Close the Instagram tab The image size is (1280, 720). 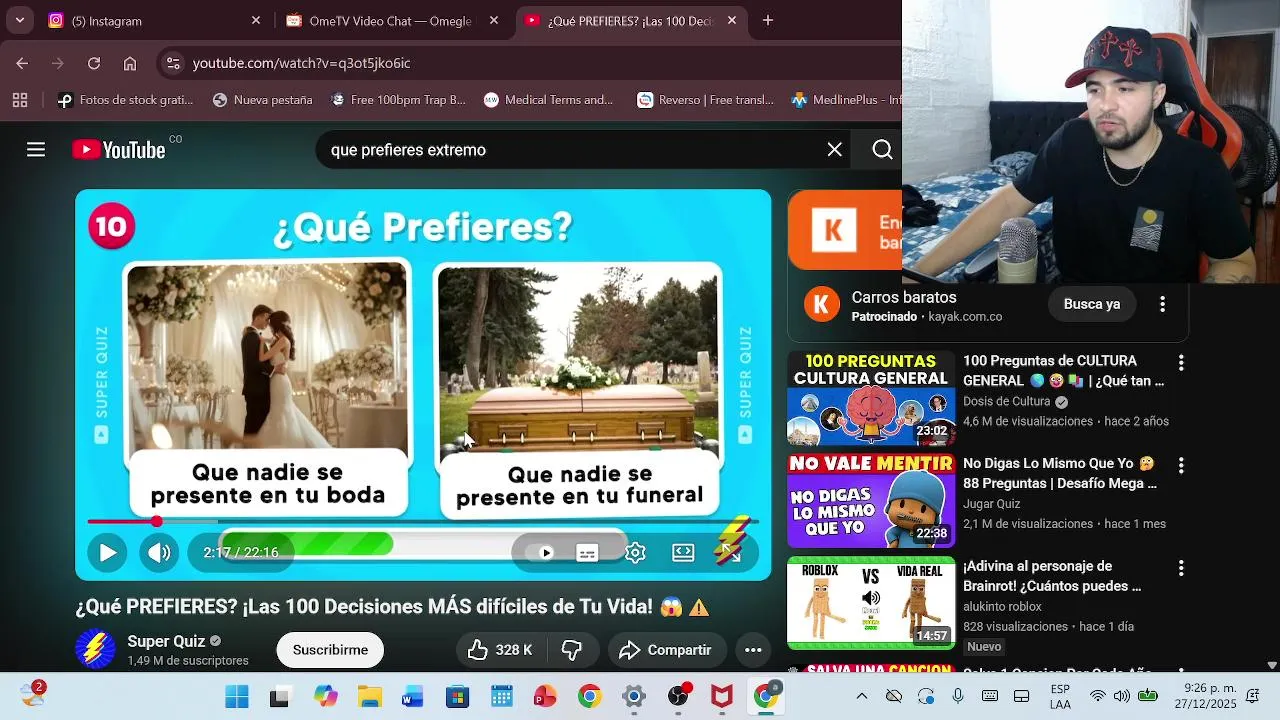255,21
